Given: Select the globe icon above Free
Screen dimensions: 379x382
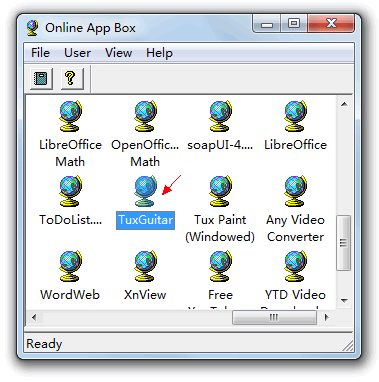Looking at the screenshot, I should click(x=220, y=266).
